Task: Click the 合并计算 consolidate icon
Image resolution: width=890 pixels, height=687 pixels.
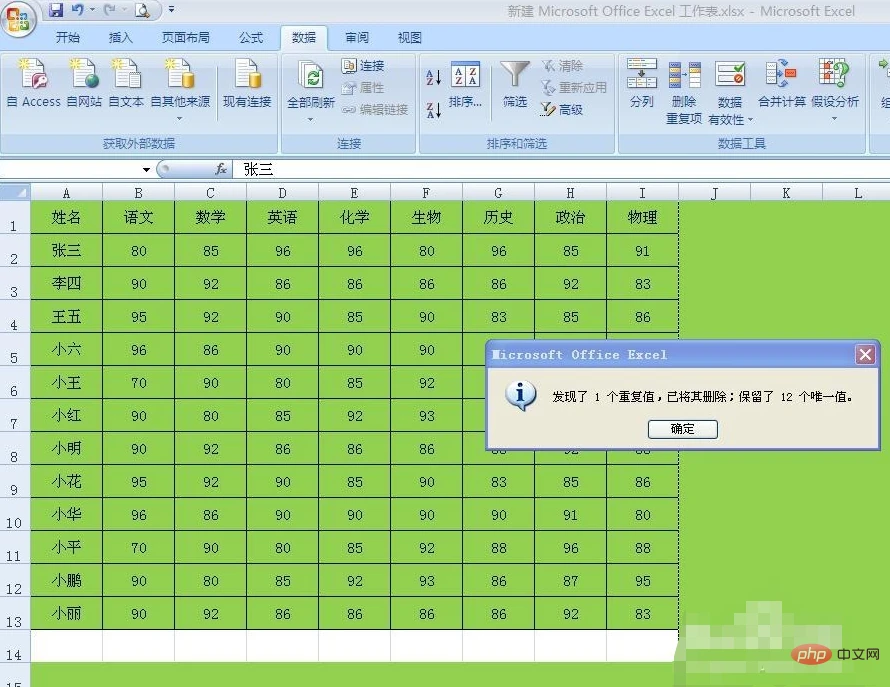Action: pyautogui.click(x=781, y=76)
